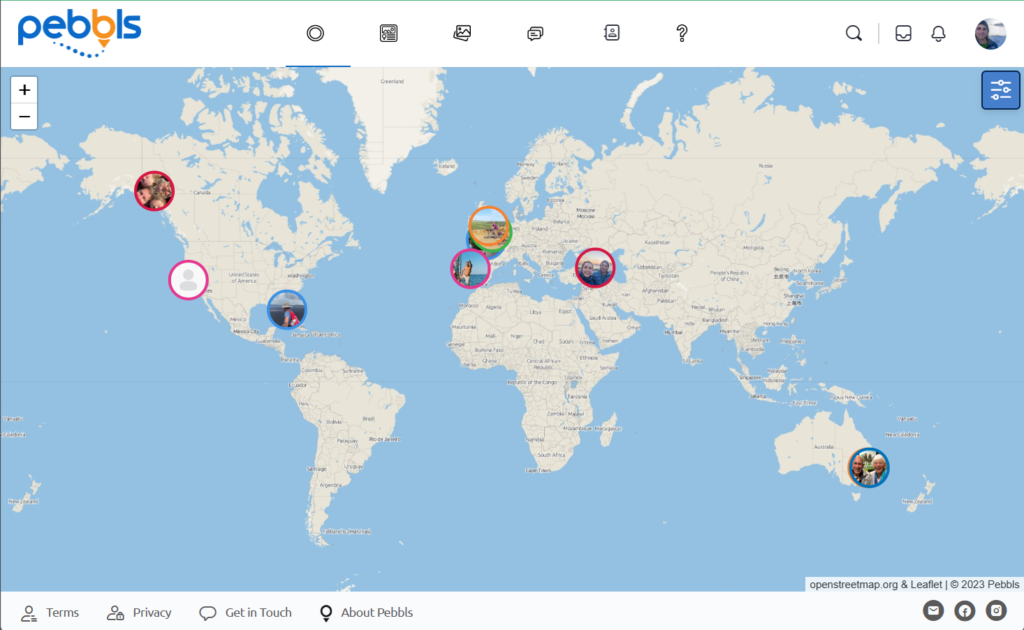Click the Pebbls logo
This screenshot has width=1024, height=630.
(x=79, y=33)
